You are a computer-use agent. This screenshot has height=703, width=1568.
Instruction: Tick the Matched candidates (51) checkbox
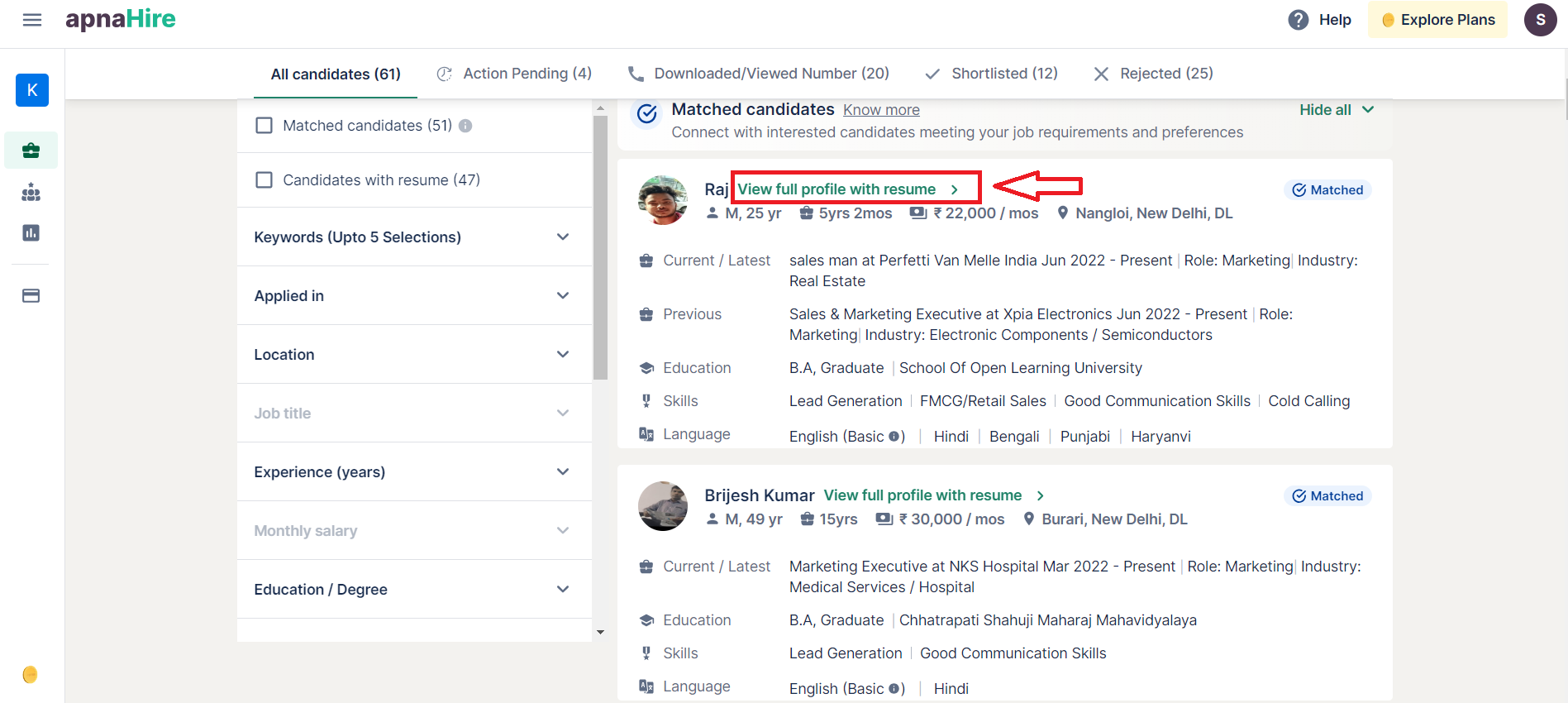265,126
